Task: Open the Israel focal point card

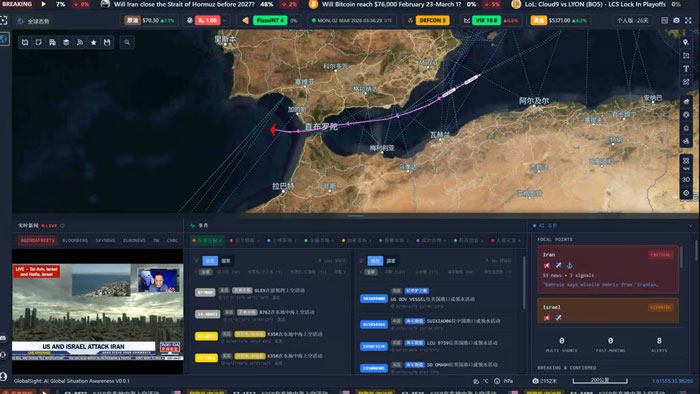Action: (x=608, y=311)
